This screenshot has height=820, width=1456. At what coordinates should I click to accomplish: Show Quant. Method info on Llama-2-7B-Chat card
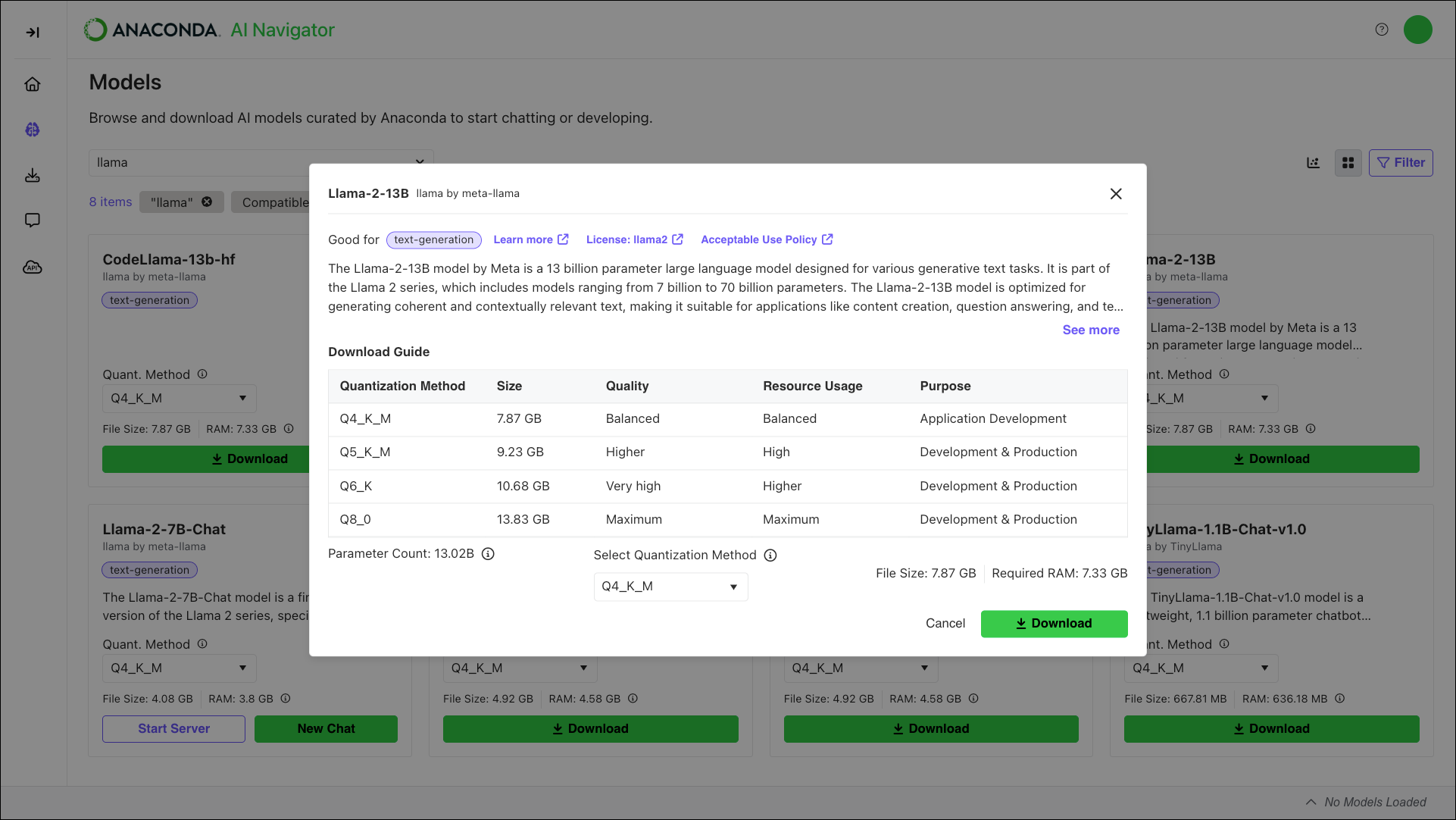[202, 644]
